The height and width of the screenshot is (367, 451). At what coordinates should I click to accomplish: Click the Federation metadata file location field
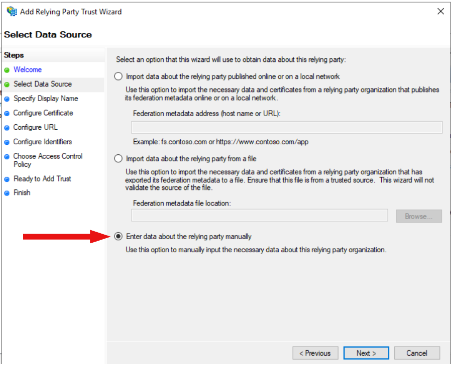tap(259, 216)
